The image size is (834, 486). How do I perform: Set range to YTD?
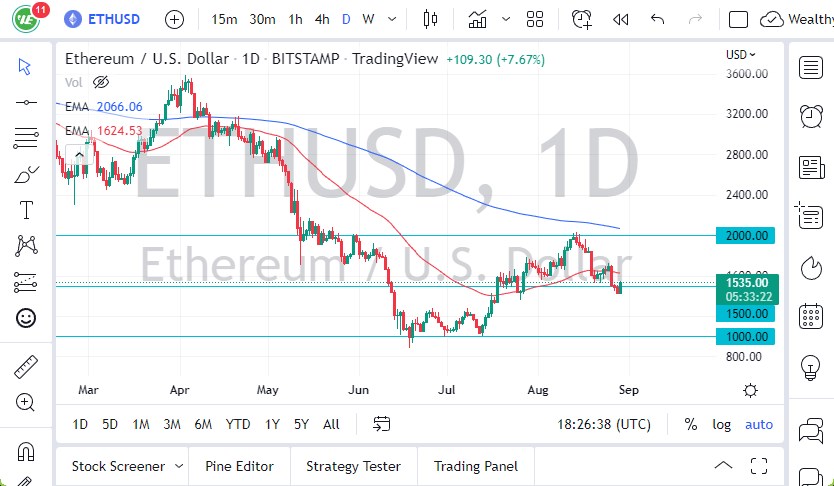(238, 424)
